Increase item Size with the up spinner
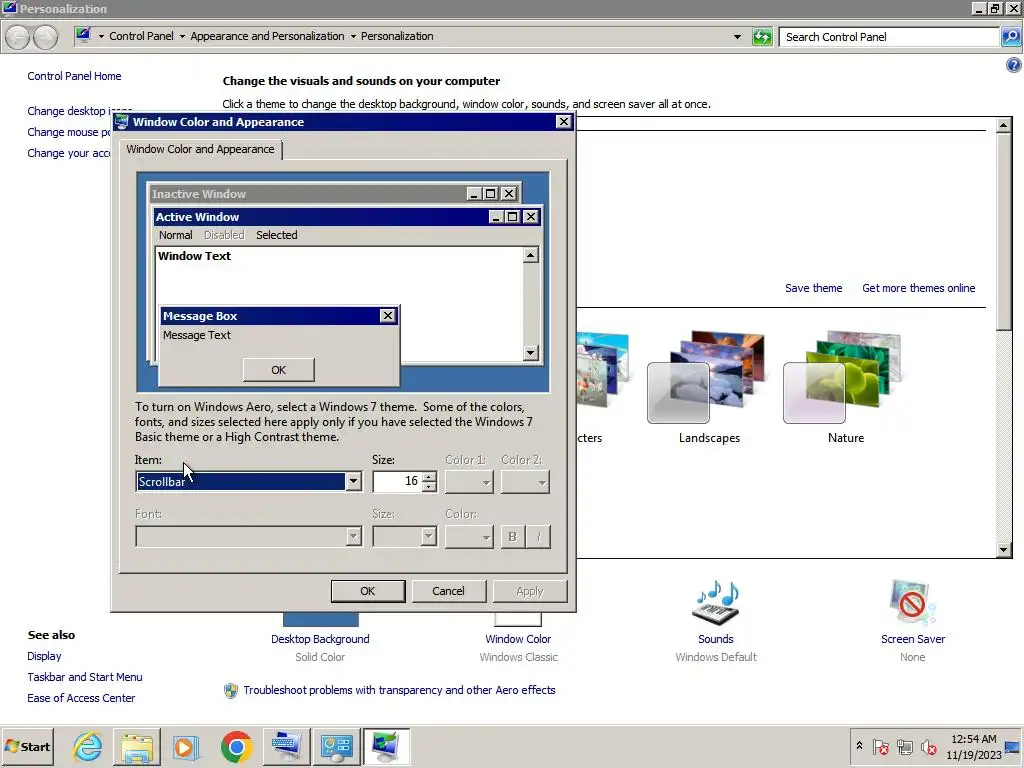 click(x=429, y=477)
